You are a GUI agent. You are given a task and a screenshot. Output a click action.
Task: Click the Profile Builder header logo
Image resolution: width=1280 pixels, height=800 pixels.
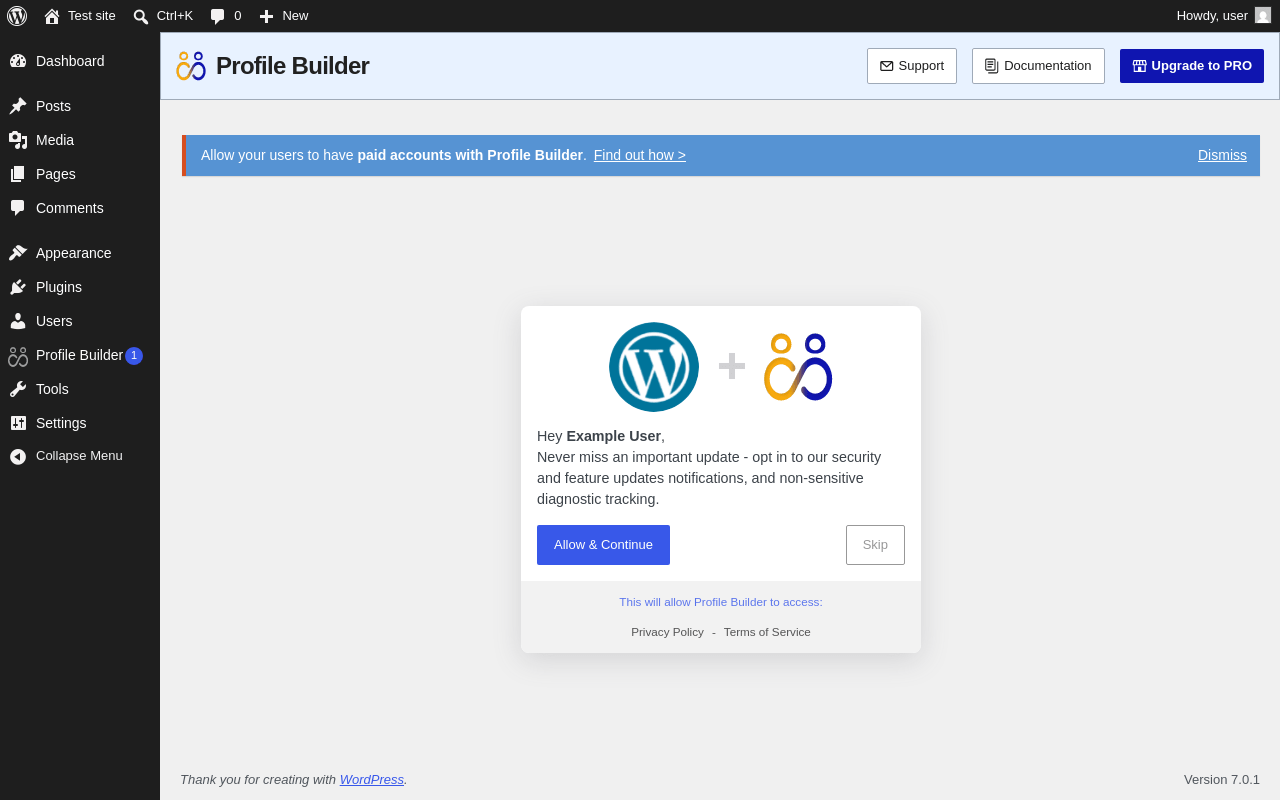pyautogui.click(x=191, y=66)
